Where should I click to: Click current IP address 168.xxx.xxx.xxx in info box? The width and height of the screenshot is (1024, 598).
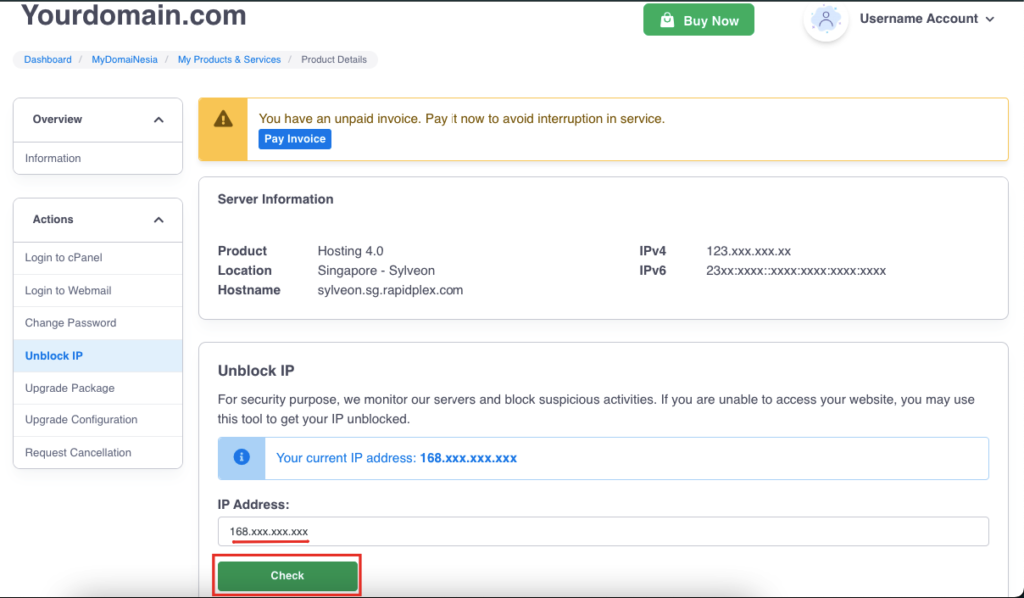click(x=468, y=458)
